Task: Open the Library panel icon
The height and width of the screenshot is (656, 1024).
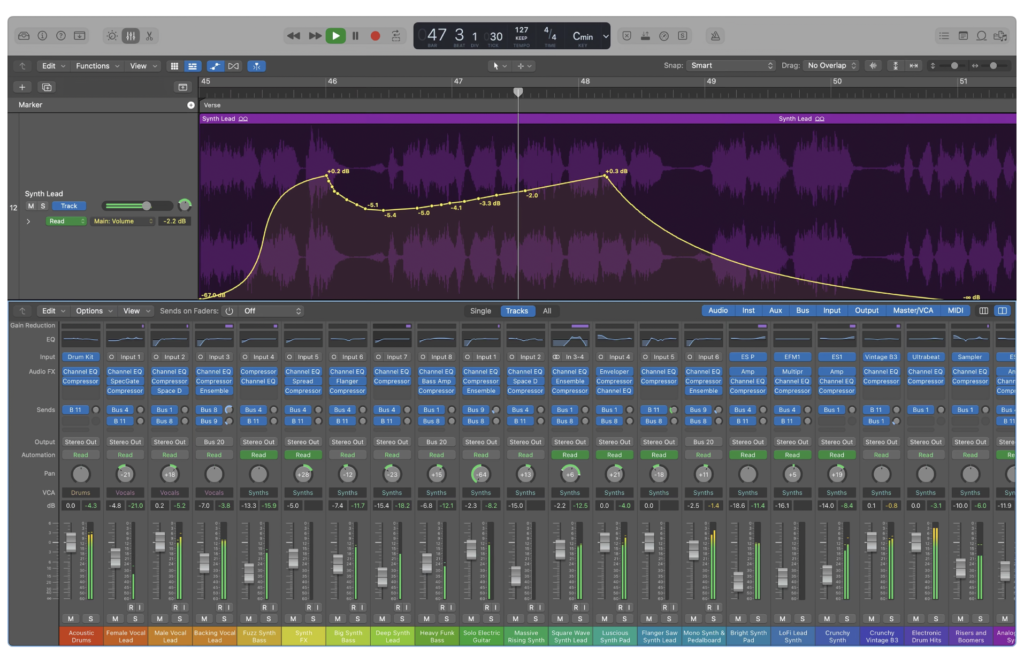Action: [x=24, y=36]
